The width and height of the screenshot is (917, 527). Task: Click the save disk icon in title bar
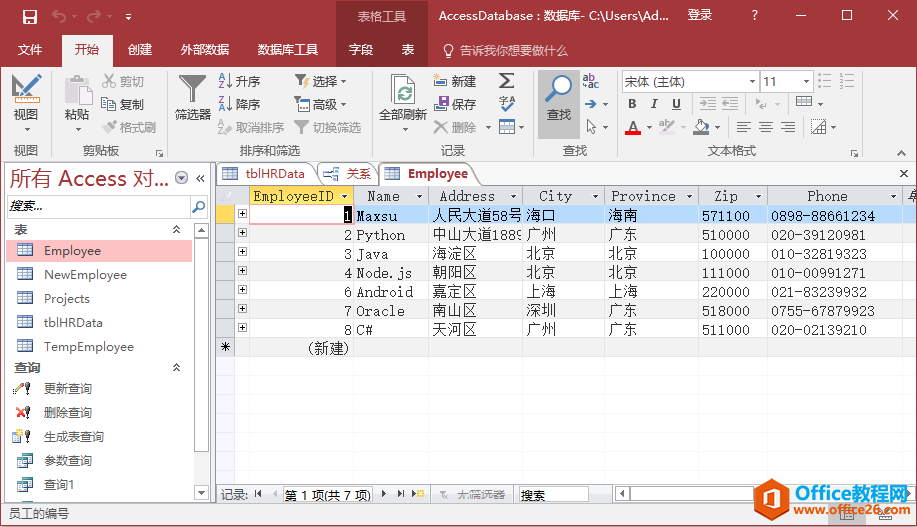[x=29, y=16]
